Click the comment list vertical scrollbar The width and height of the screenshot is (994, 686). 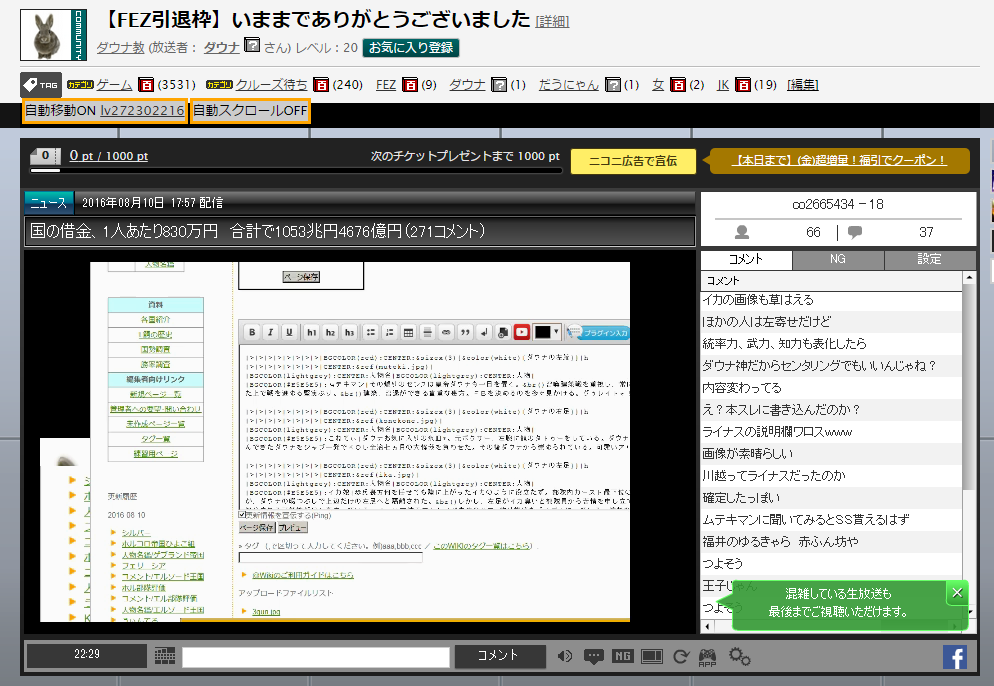coord(968,400)
